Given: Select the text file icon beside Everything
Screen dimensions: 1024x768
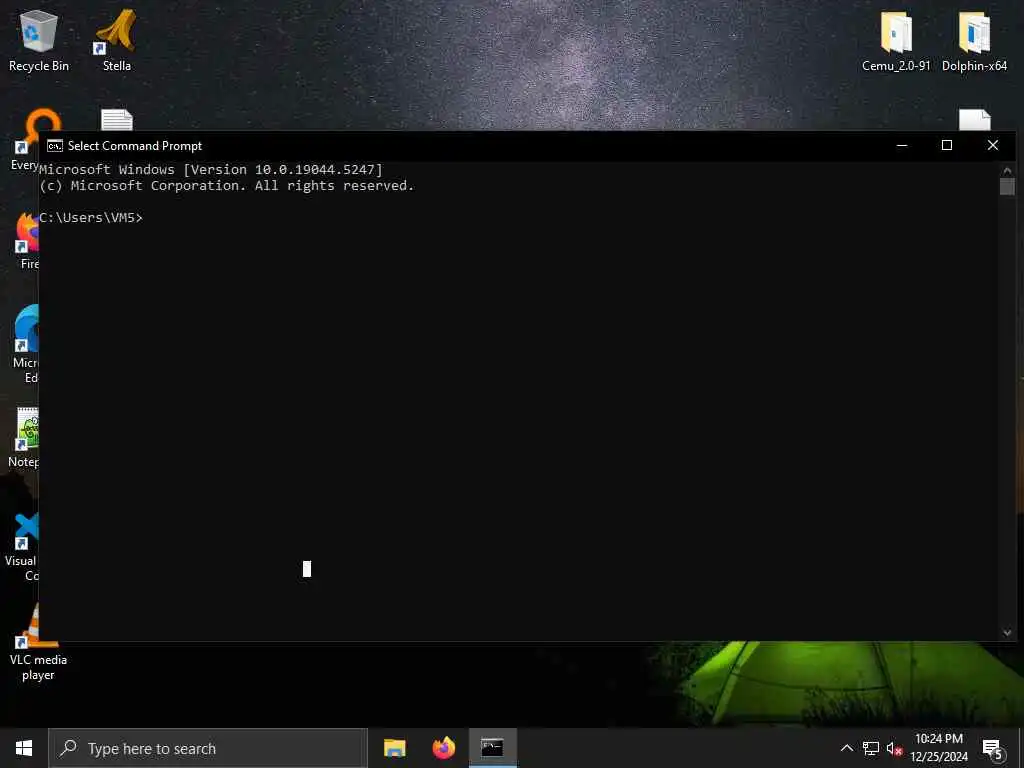Looking at the screenshot, I should [117, 120].
